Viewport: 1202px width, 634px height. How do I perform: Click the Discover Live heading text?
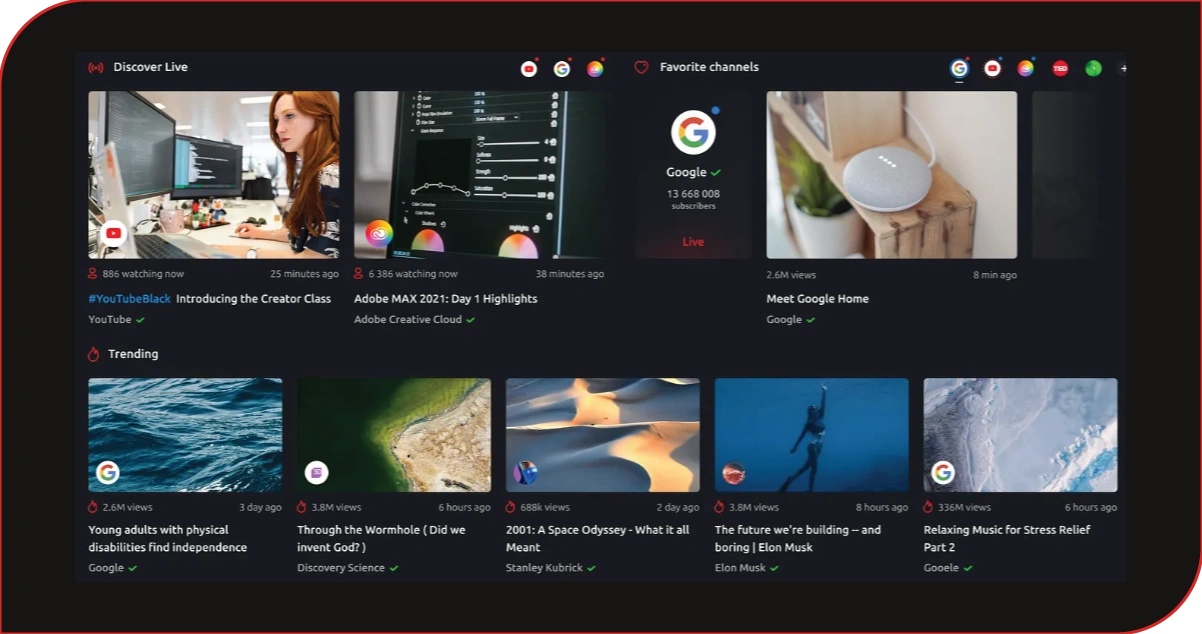point(151,67)
